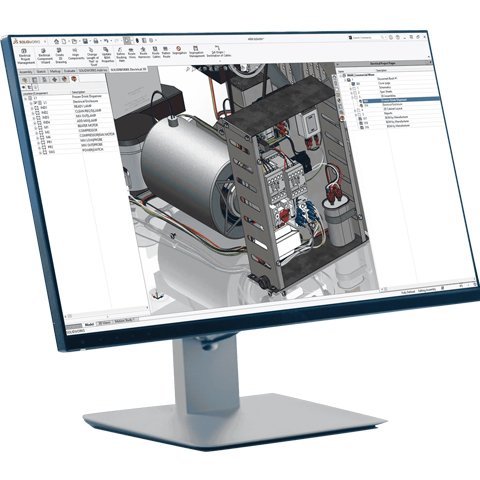Switch to the Assembly ribbon tab
Image resolution: width=480 pixels, height=480 pixels.
(x=26, y=72)
